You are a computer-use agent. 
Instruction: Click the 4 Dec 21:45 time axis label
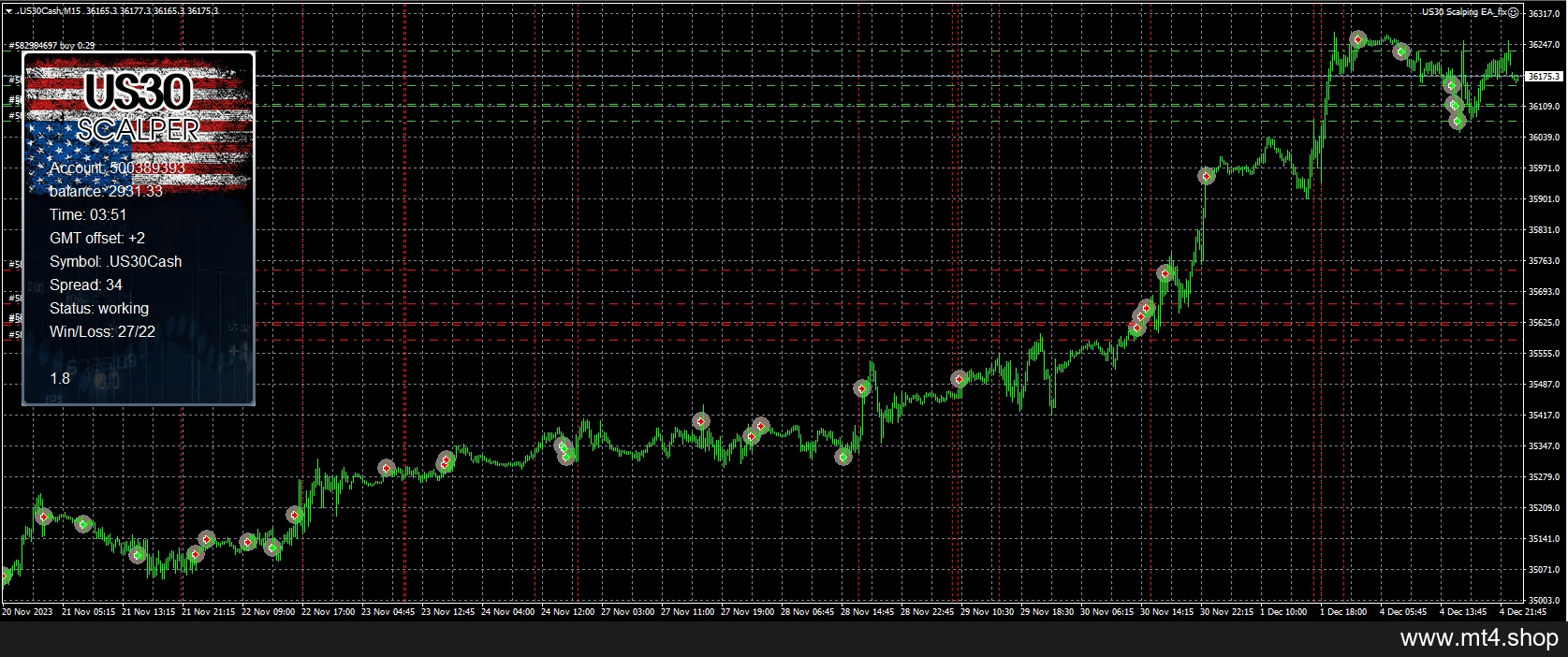[x=1523, y=611]
